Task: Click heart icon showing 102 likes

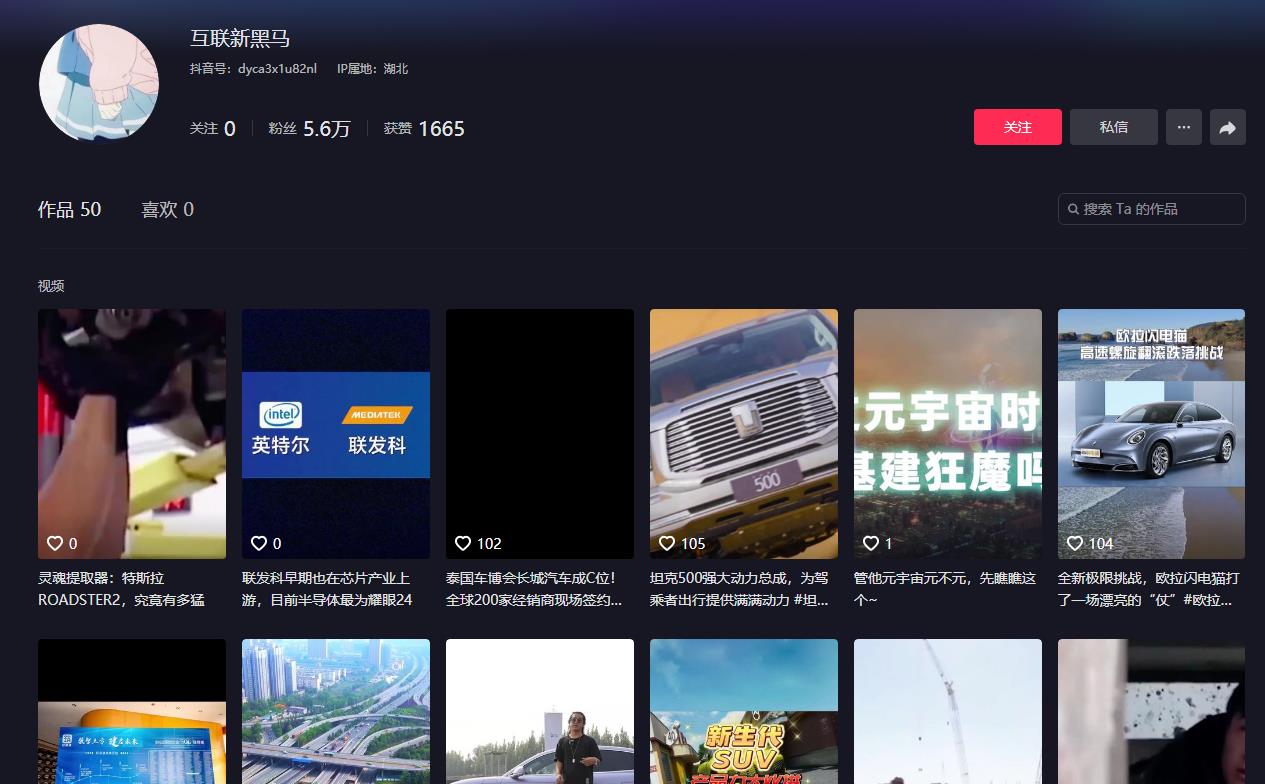Action: (463, 543)
